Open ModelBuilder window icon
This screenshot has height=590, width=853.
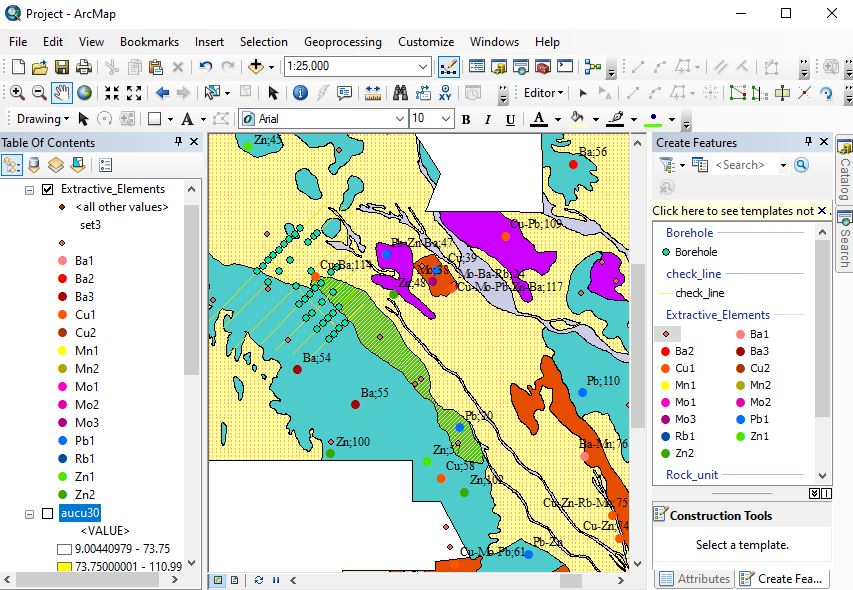[x=592, y=66]
